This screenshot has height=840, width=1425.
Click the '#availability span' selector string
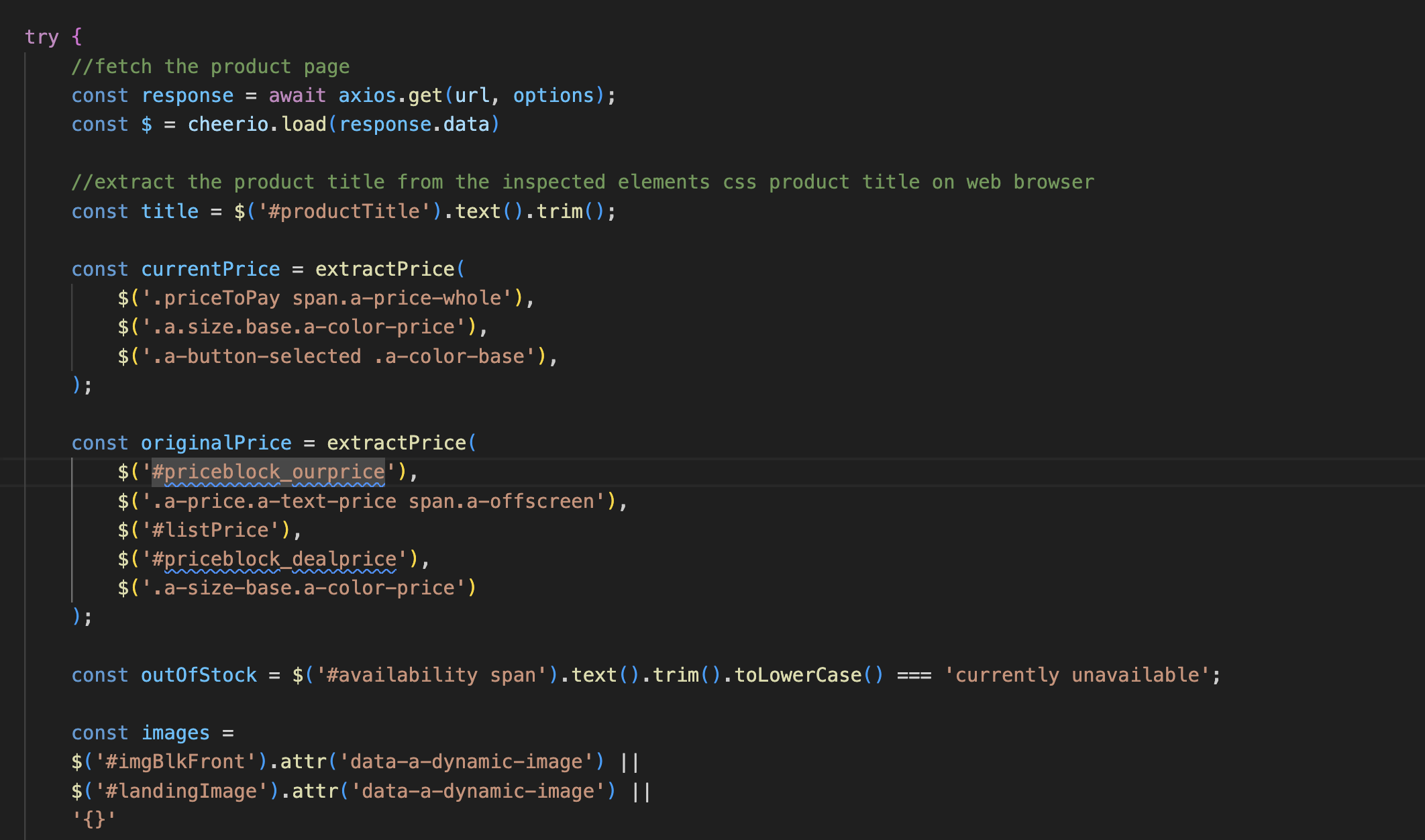coord(431,675)
